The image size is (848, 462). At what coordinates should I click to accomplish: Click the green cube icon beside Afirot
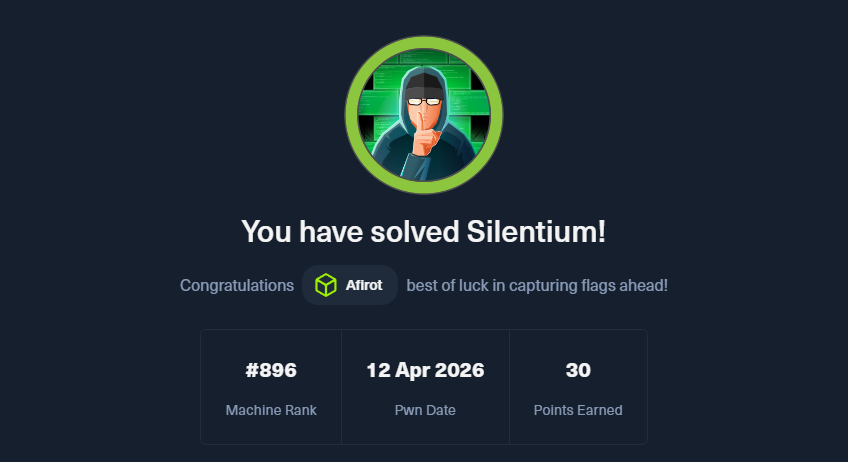326,285
